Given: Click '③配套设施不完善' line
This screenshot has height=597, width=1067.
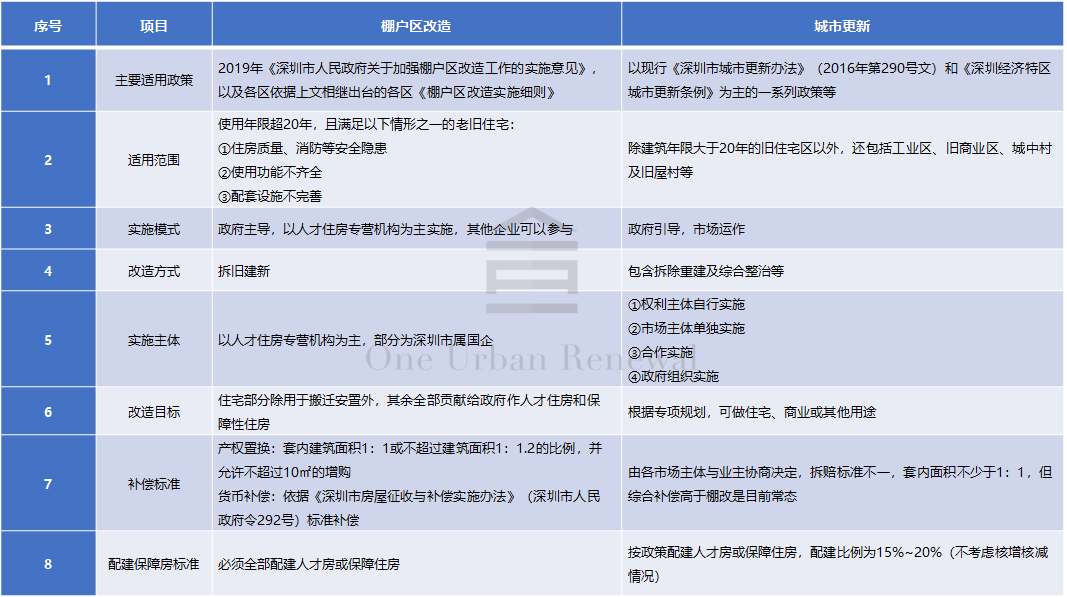Looking at the screenshot, I should click(x=269, y=196).
